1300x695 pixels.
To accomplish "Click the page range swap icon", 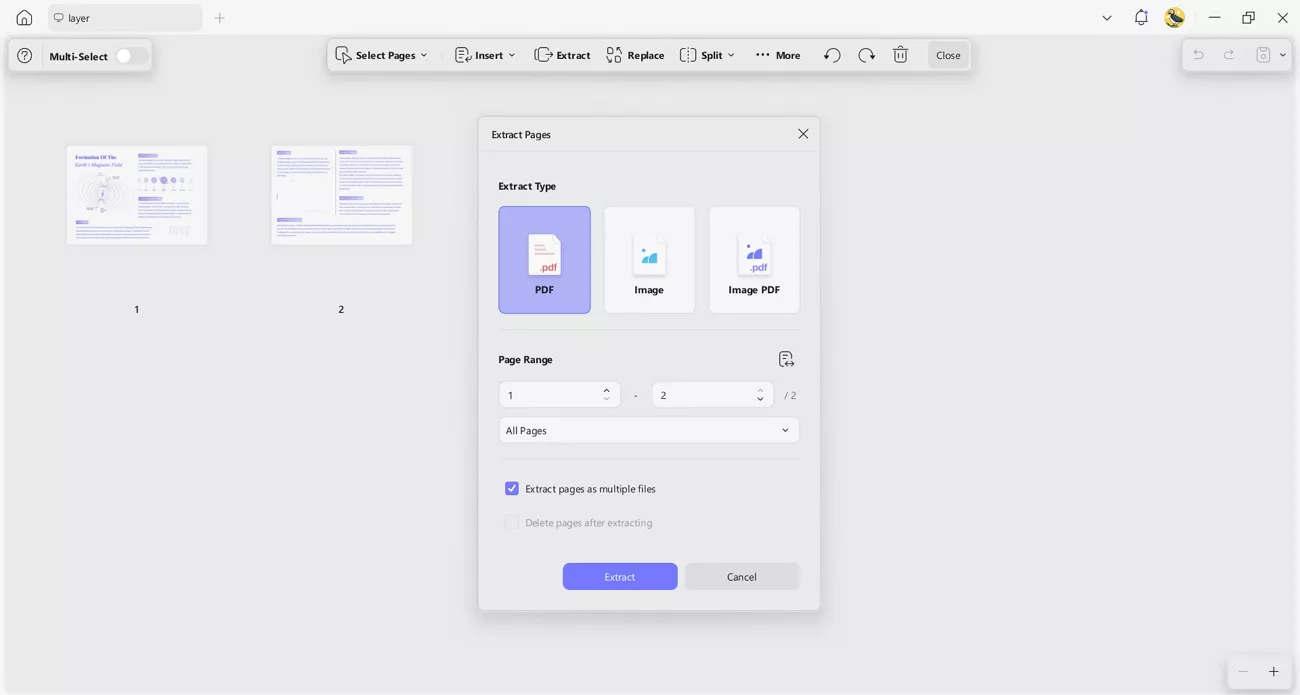I will (786, 358).
